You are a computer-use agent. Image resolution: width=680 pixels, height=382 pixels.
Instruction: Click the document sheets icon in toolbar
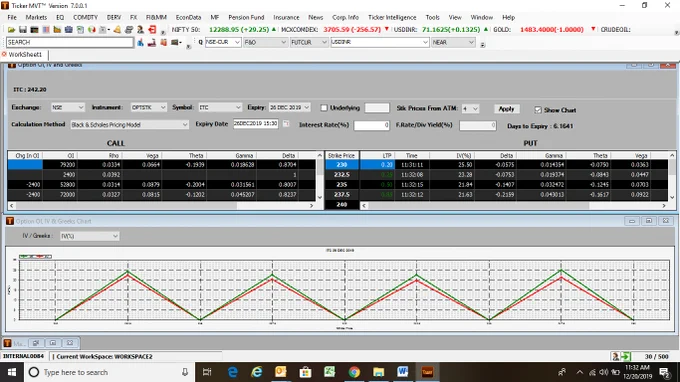[x=80, y=29]
